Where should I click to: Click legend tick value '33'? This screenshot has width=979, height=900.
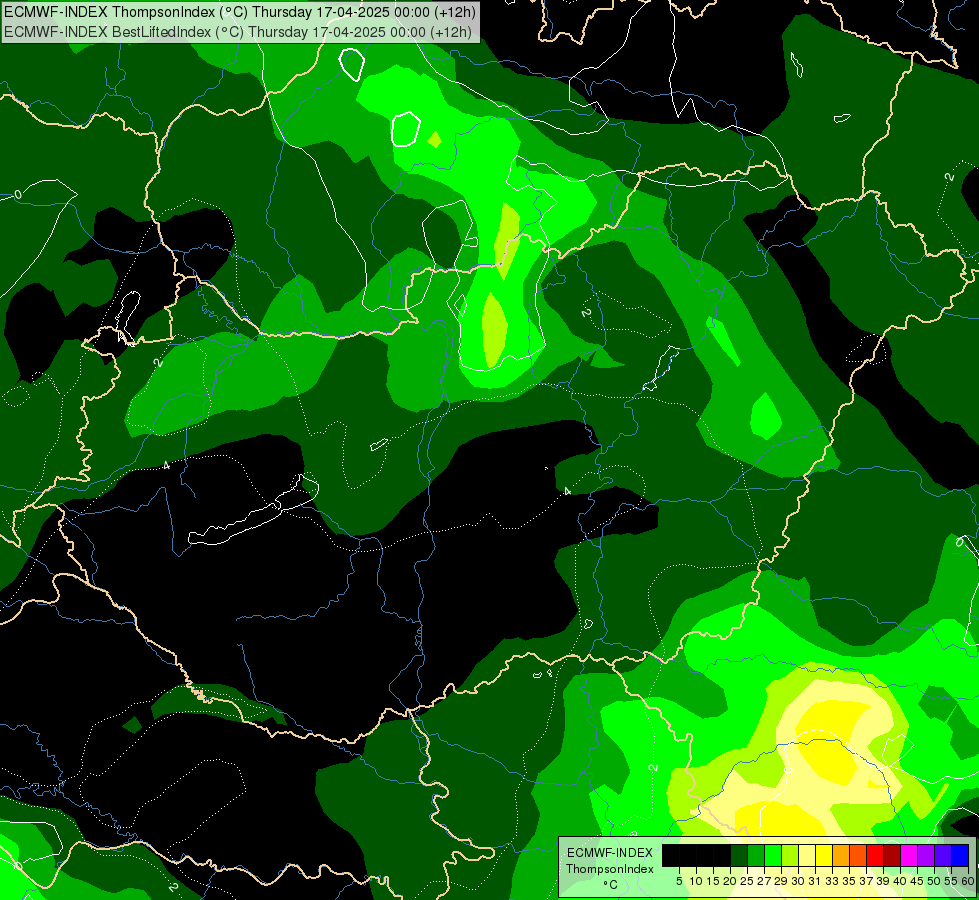[x=832, y=881]
